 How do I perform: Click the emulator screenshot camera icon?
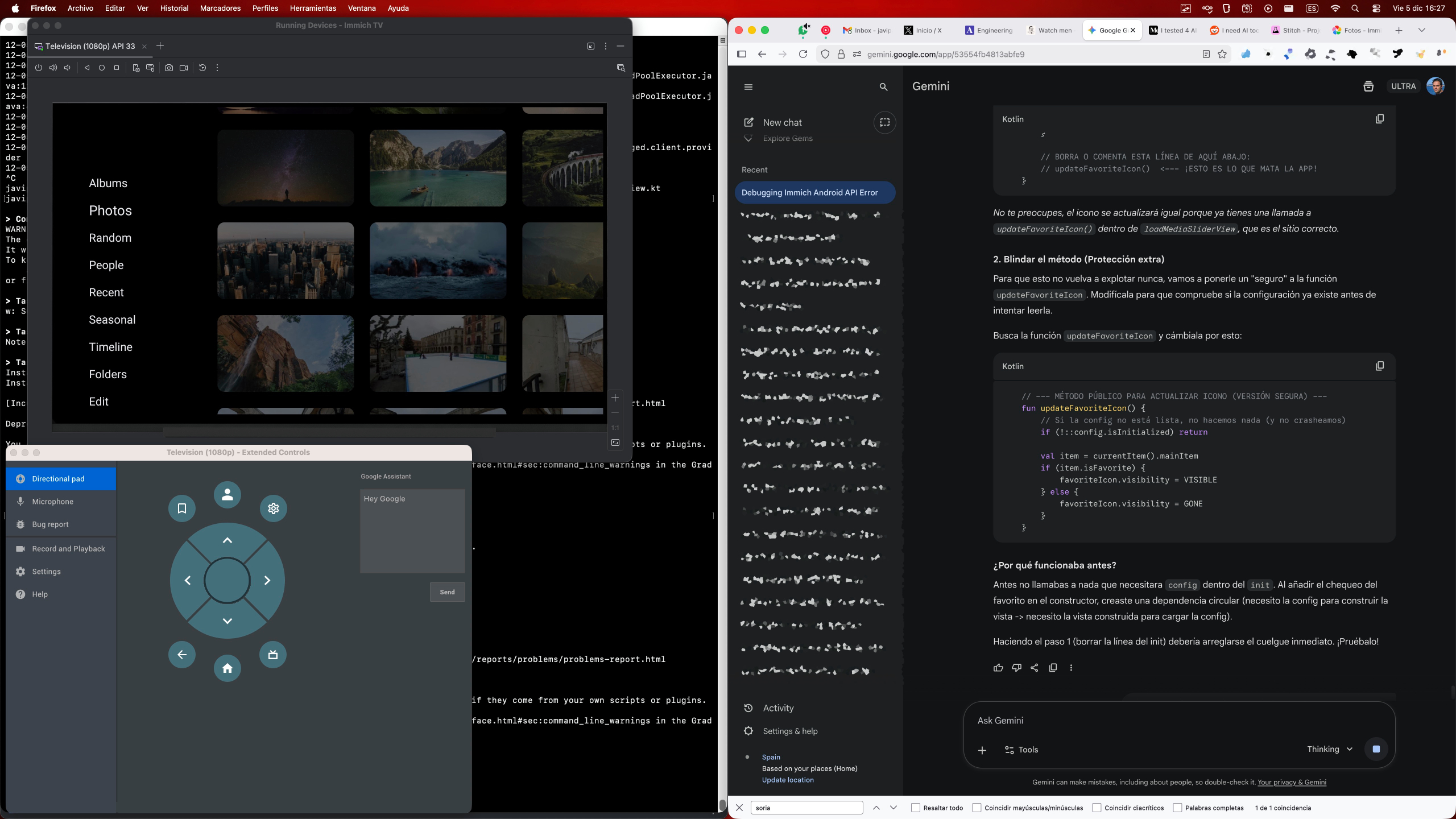tap(169, 68)
